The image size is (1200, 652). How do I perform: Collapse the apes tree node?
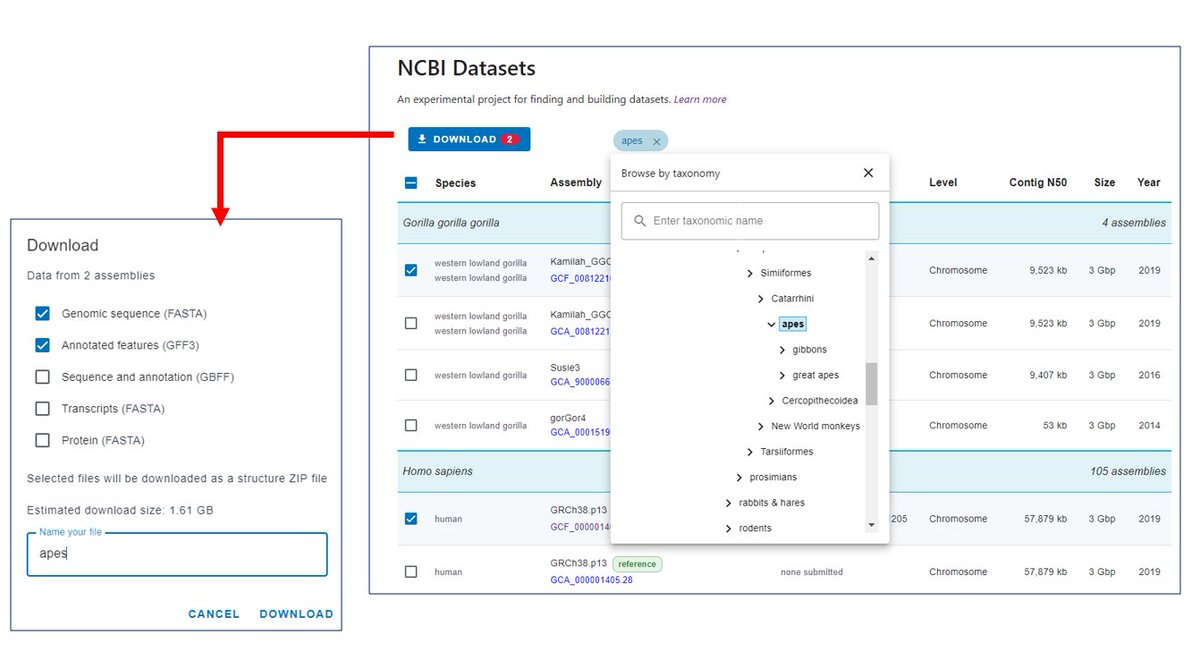771,324
